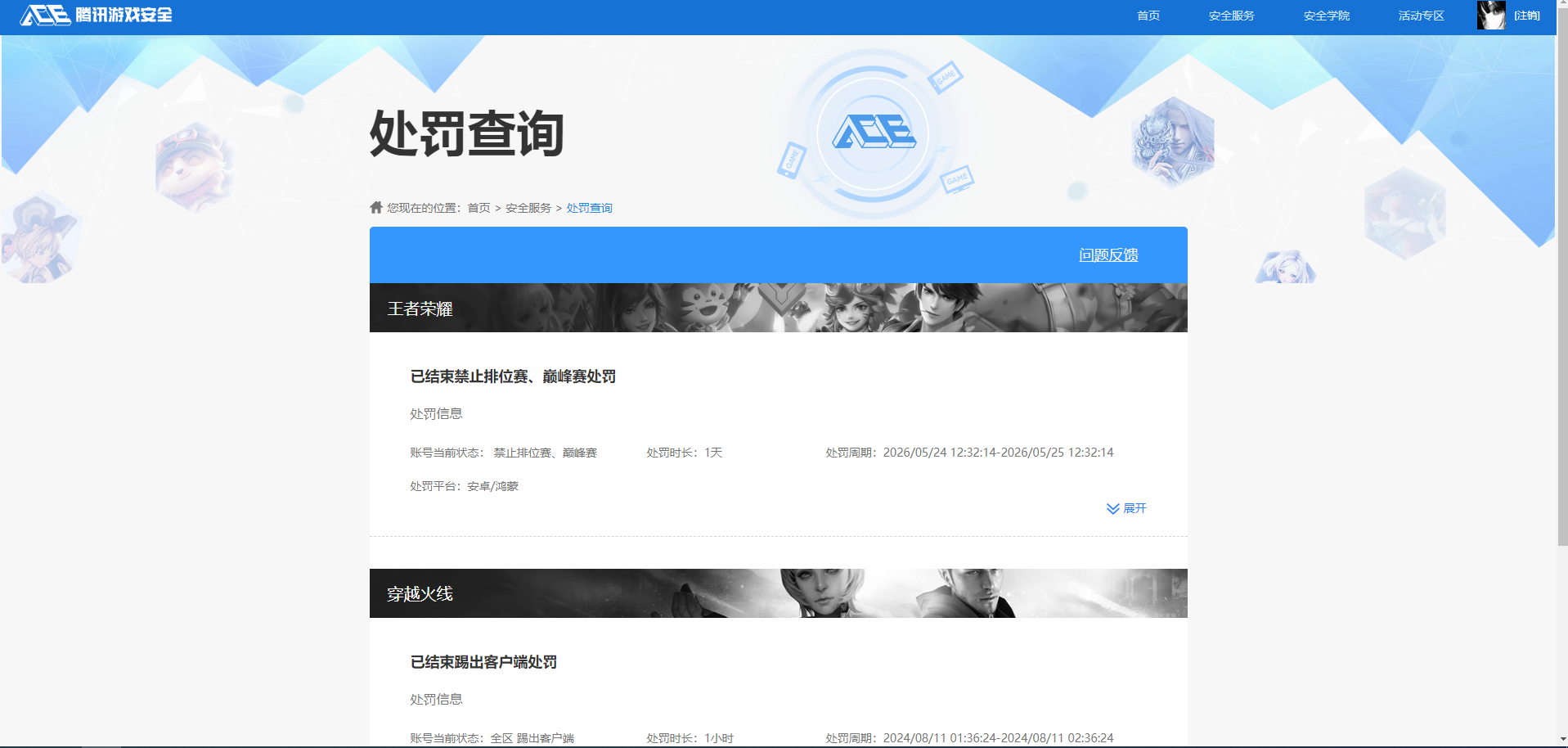Click the [注销] logout link
Screen dimensions: 1568x748
tap(1526, 16)
